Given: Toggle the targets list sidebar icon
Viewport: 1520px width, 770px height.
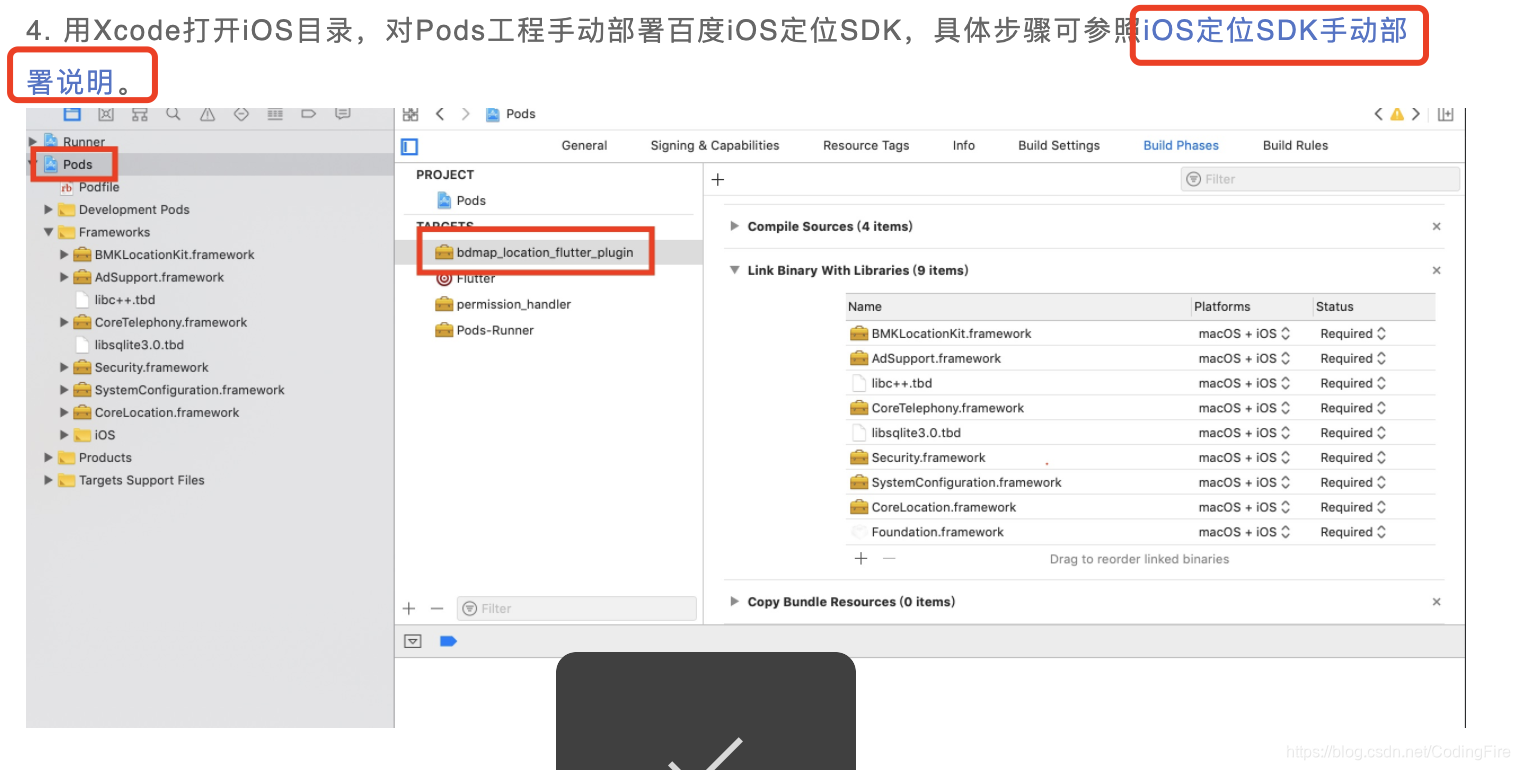Looking at the screenshot, I should pyautogui.click(x=409, y=147).
